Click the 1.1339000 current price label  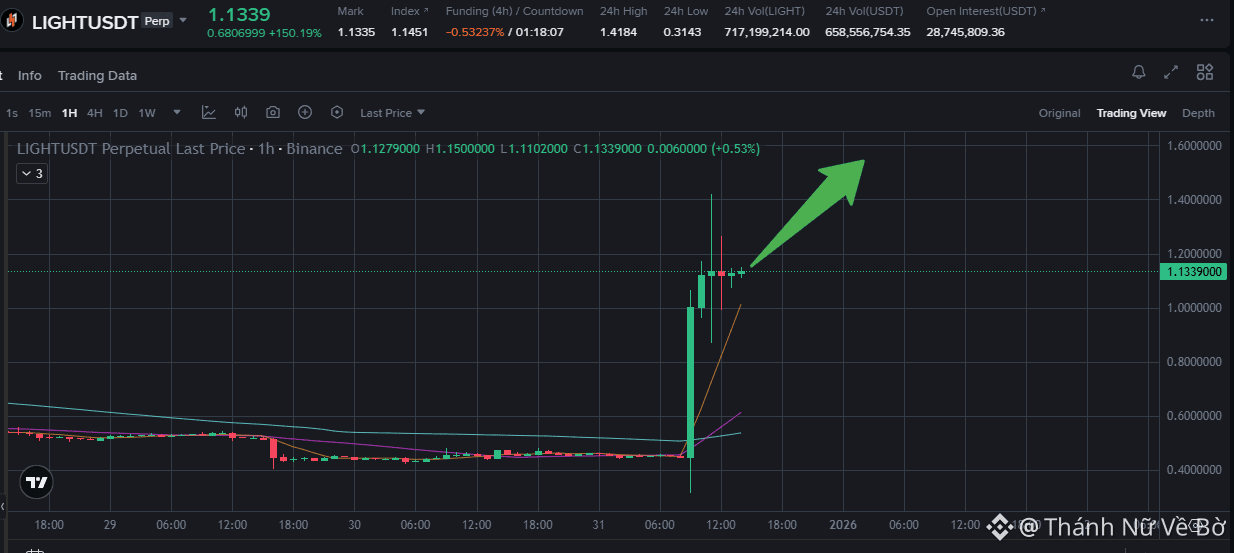tap(1194, 272)
